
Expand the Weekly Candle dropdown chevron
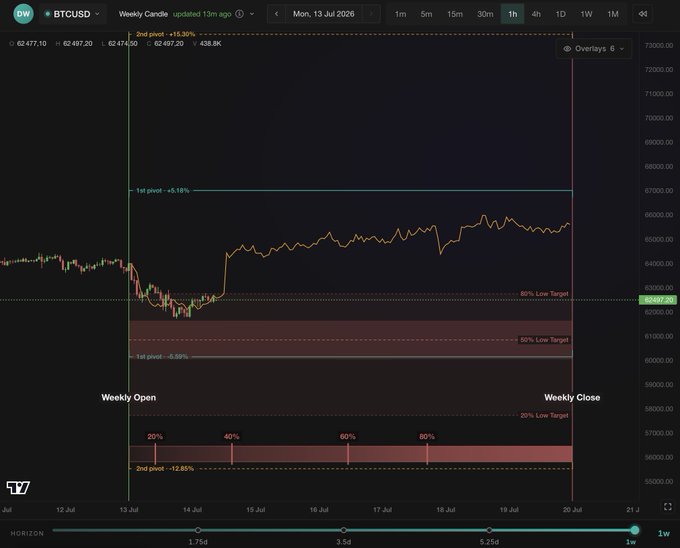coord(252,14)
